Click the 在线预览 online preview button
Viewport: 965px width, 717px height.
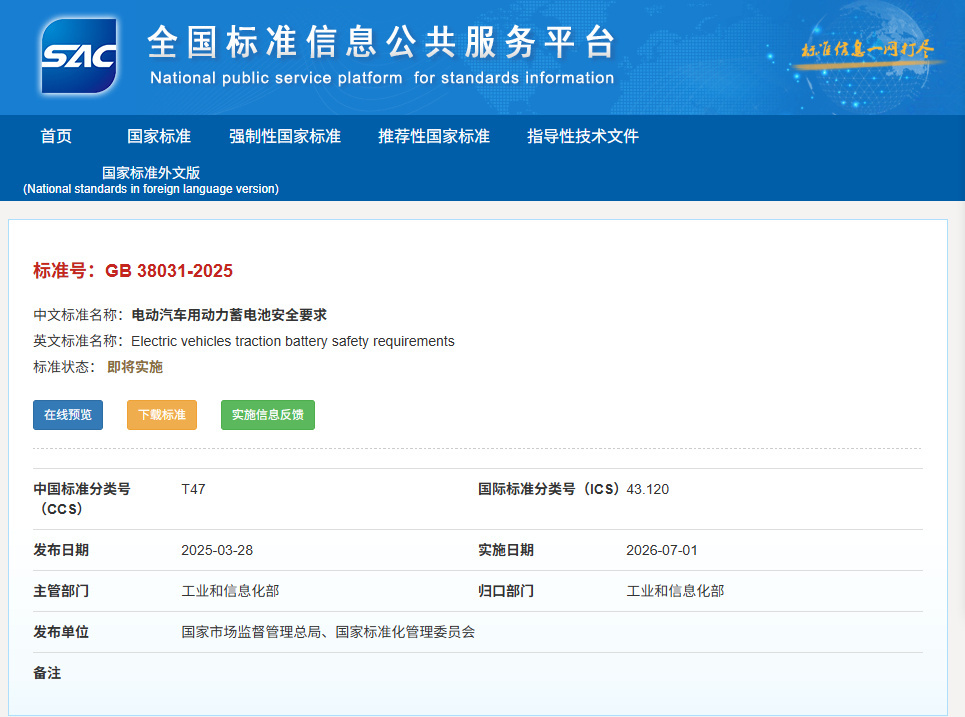(68, 415)
